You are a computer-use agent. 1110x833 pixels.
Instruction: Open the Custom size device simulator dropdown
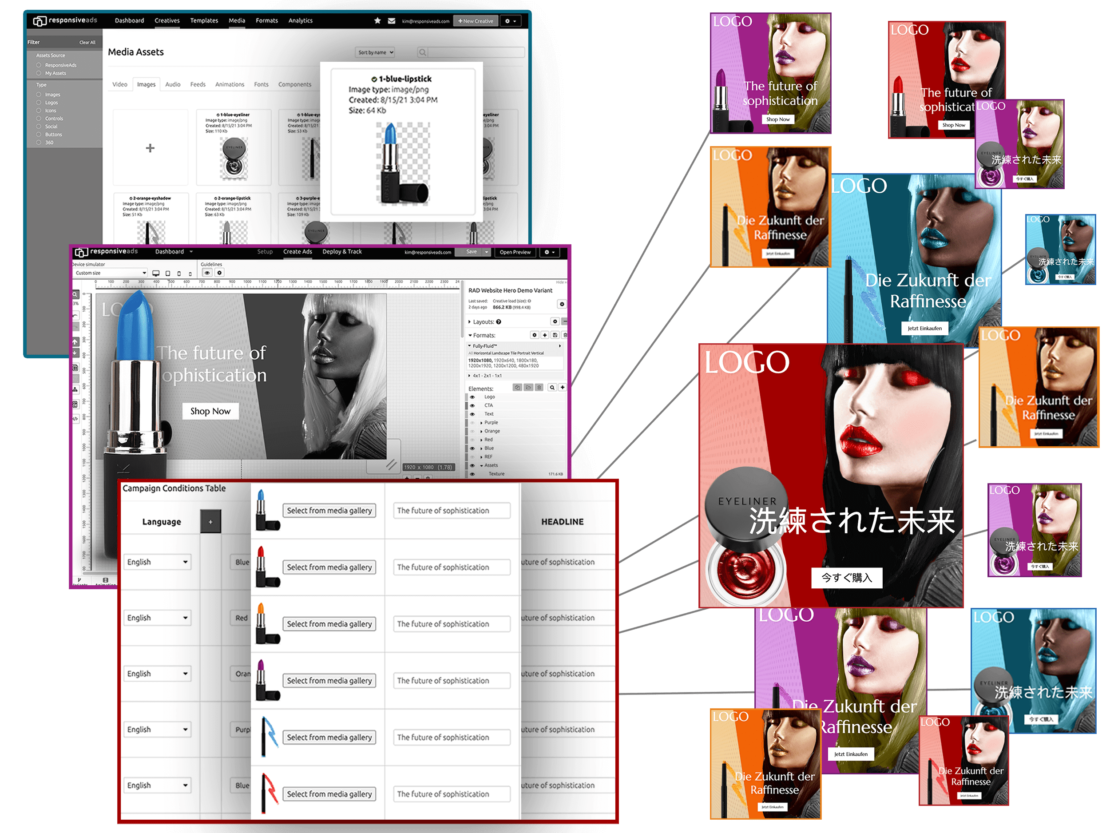pyautogui.click(x=110, y=273)
